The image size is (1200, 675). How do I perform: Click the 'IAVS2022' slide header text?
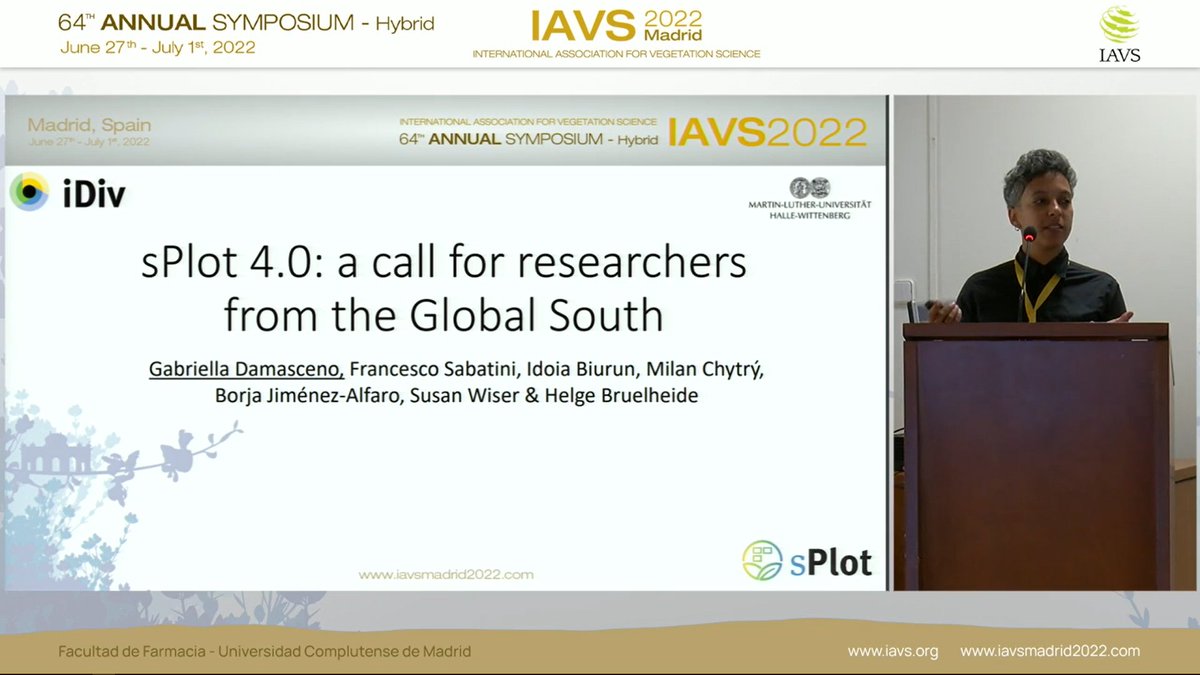[768, 131]
